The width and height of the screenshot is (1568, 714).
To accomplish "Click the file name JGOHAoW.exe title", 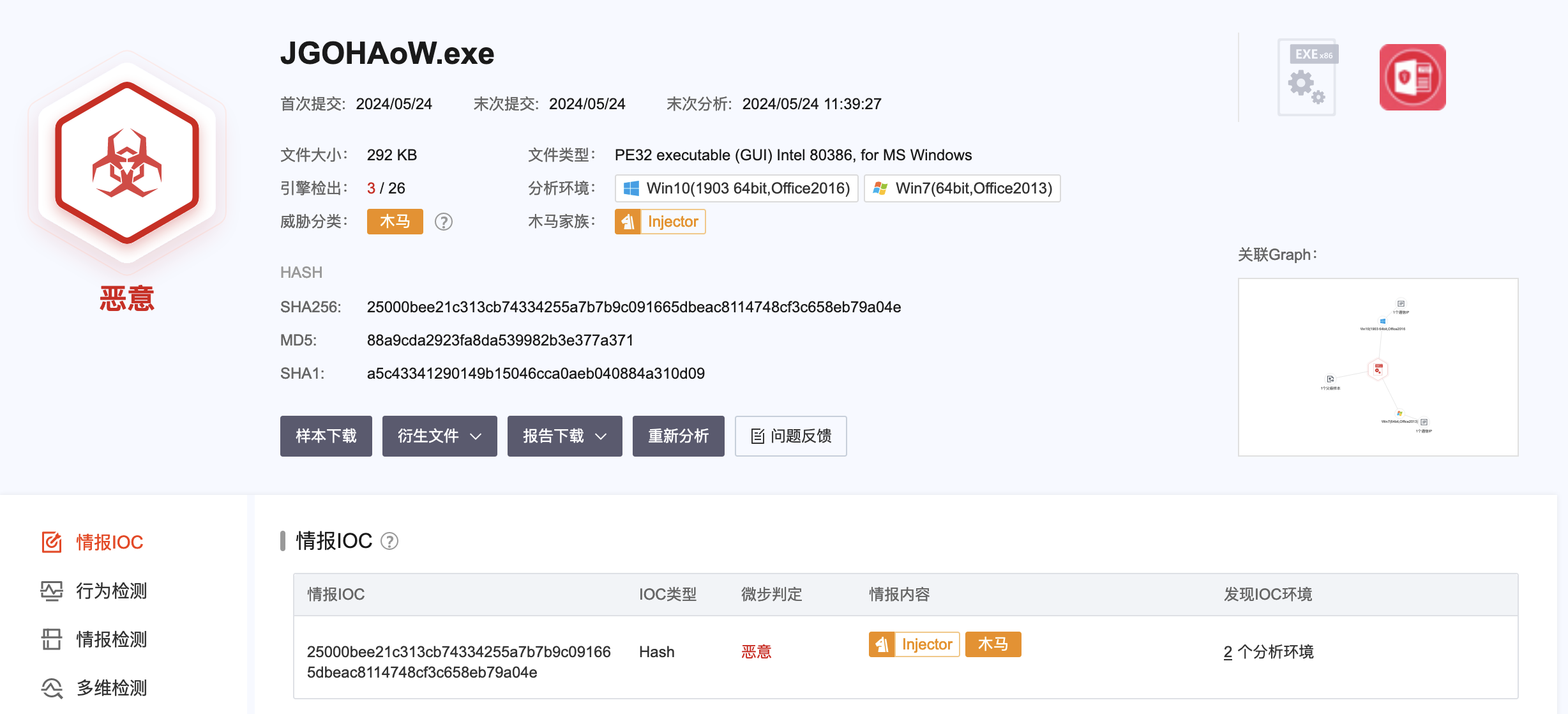I will 387,53.
